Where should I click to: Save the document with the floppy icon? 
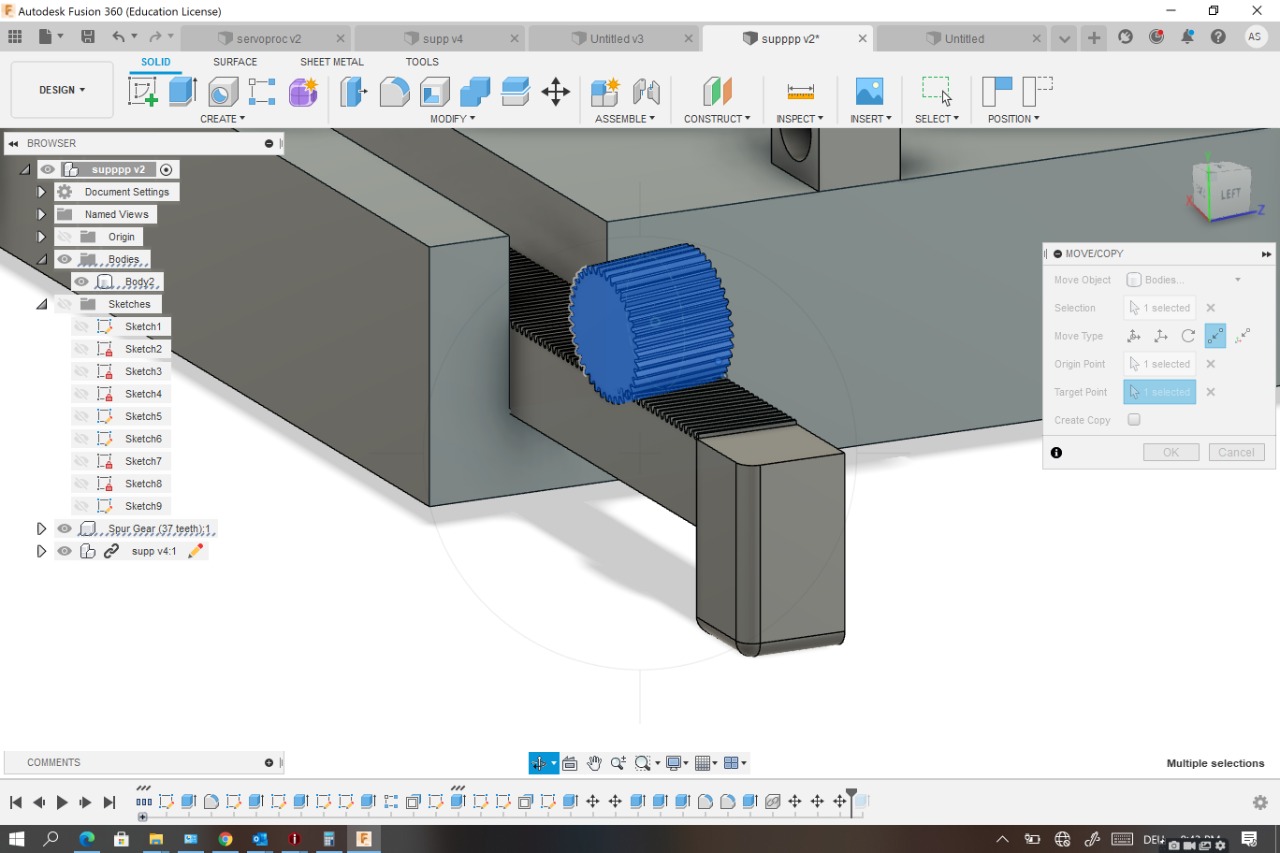click(x=88, y=37)
